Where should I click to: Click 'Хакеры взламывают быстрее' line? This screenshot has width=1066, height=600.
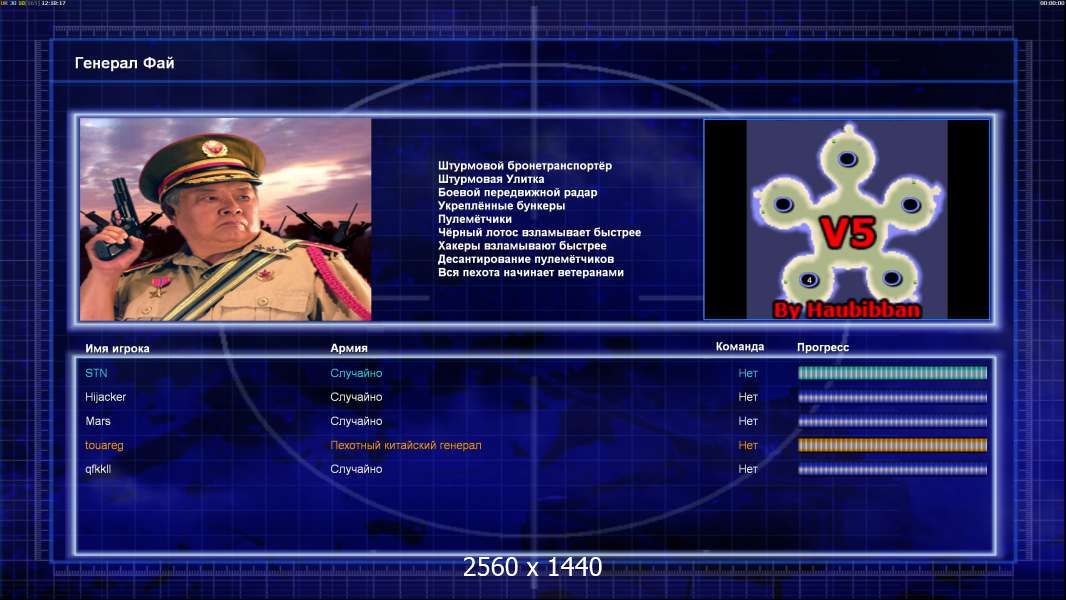[x=522, y=246]
